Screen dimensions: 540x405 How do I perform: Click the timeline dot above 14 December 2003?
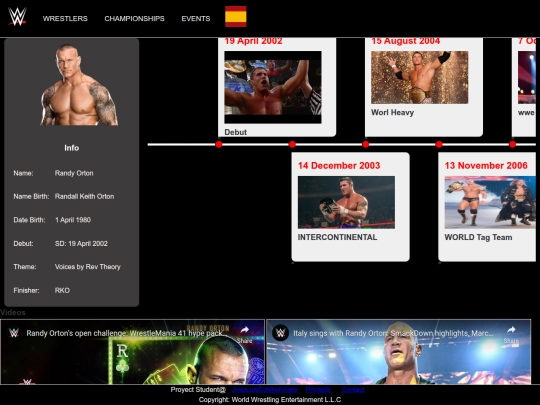(292, 144)
